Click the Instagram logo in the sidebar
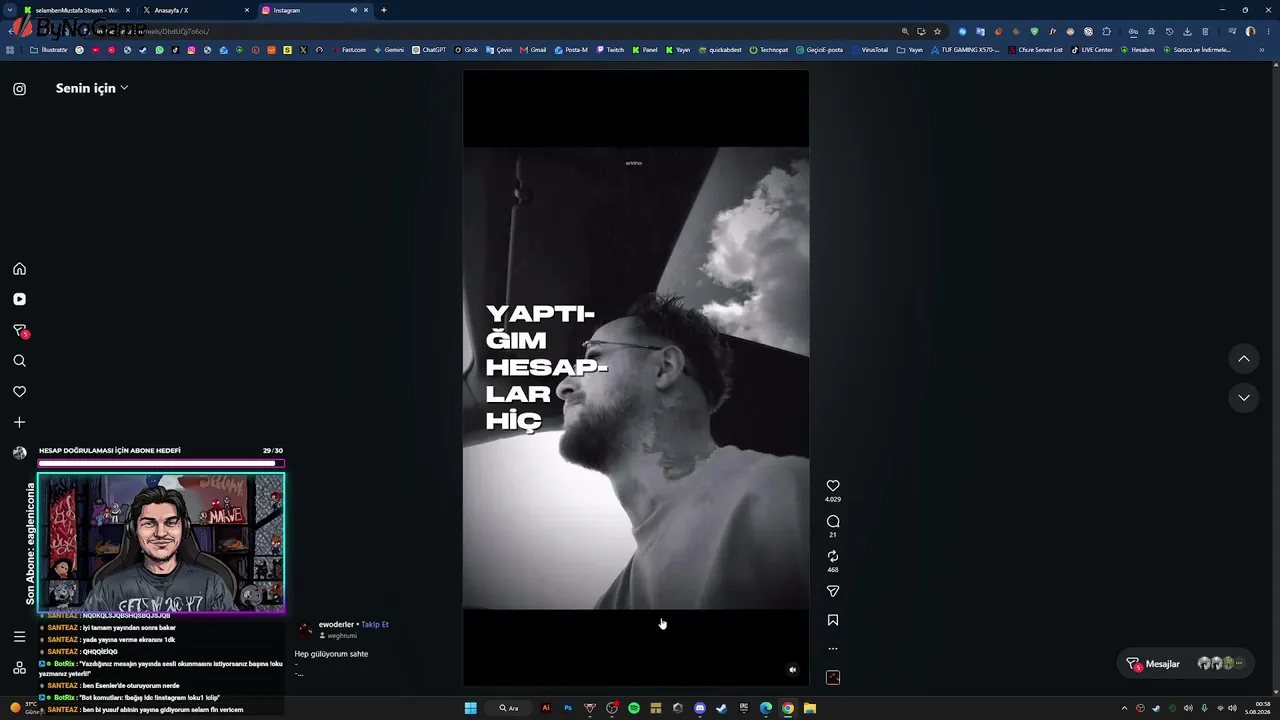This screenshot has width=1280, height=720. (19, 89)
